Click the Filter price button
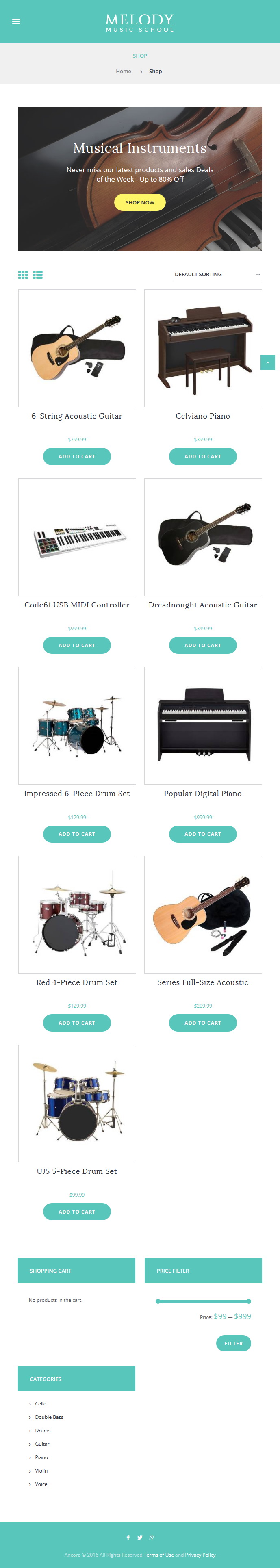The width and height of the screenshot is (280, 1568). [233, 1343]
